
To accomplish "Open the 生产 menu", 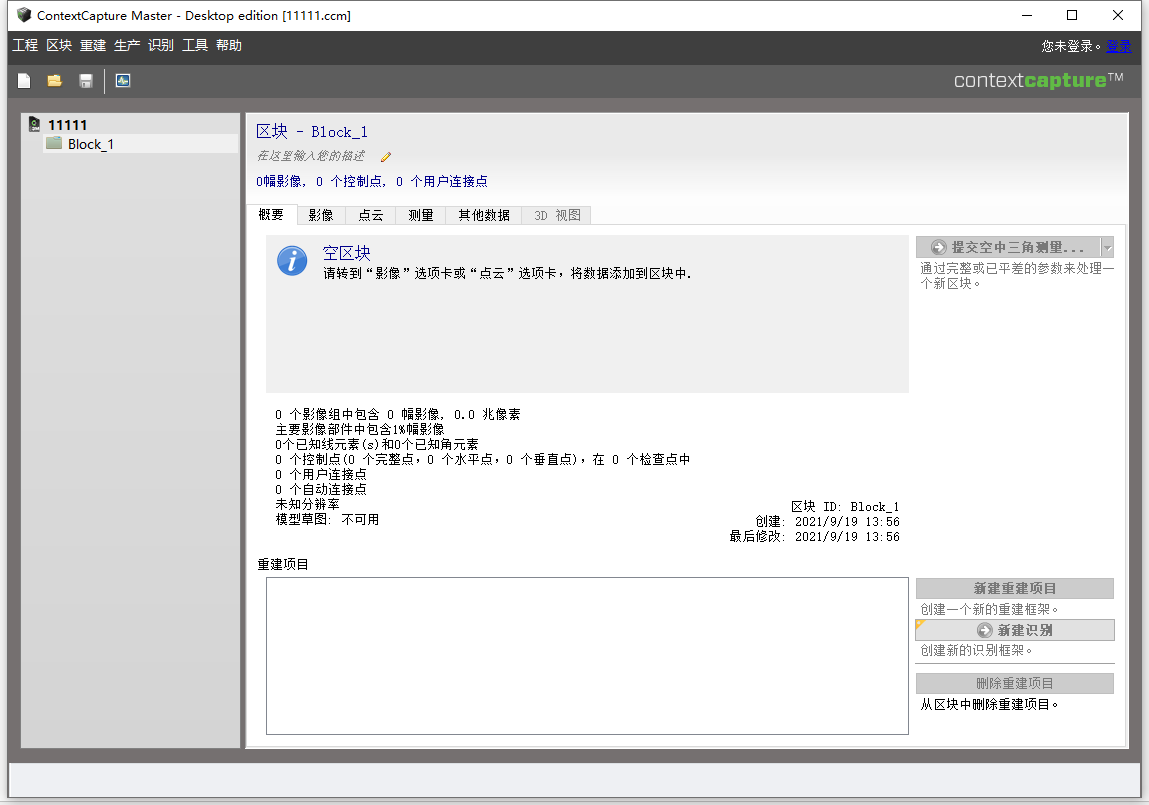I will [127, 45].
